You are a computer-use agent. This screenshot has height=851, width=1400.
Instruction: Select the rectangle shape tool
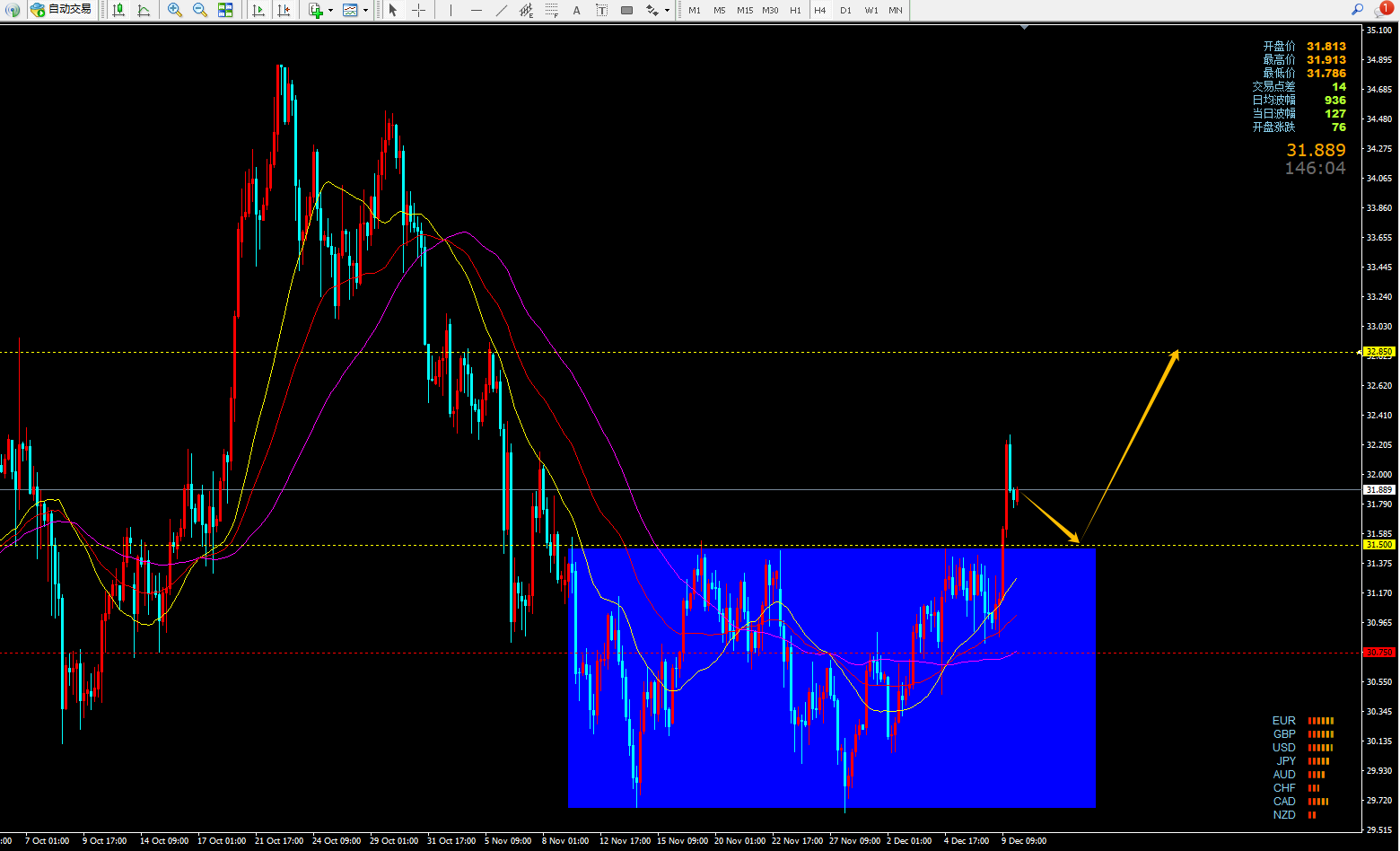[626, 10]
